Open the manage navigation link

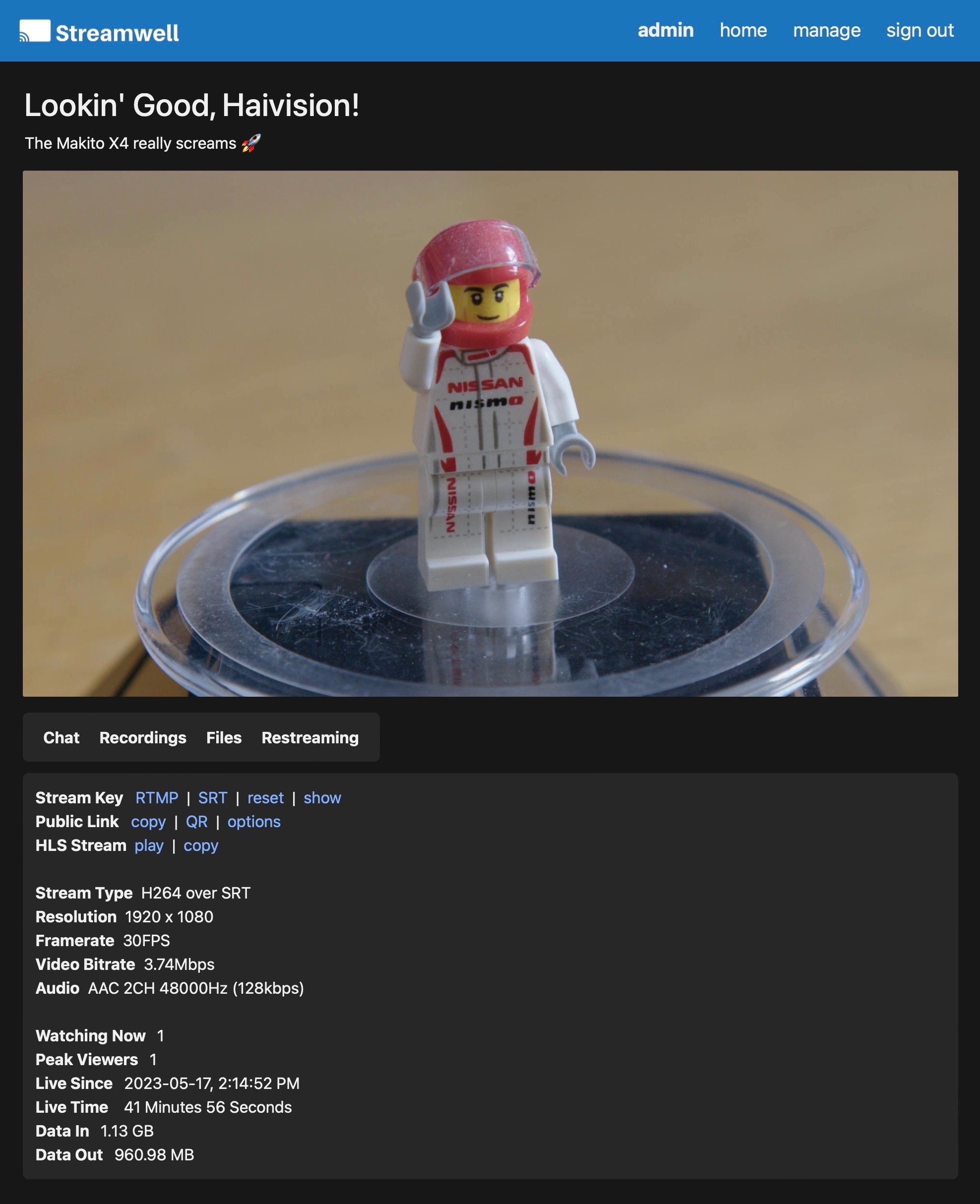point(826,30)
